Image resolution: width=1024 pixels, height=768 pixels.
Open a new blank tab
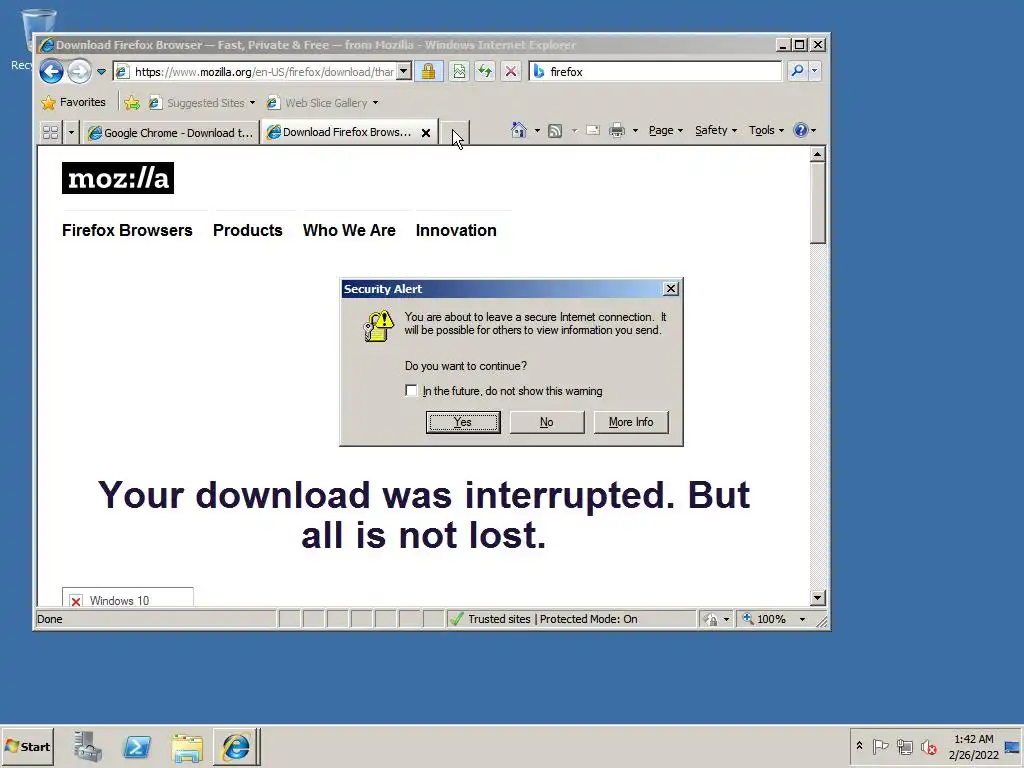(x=455, y=133)
